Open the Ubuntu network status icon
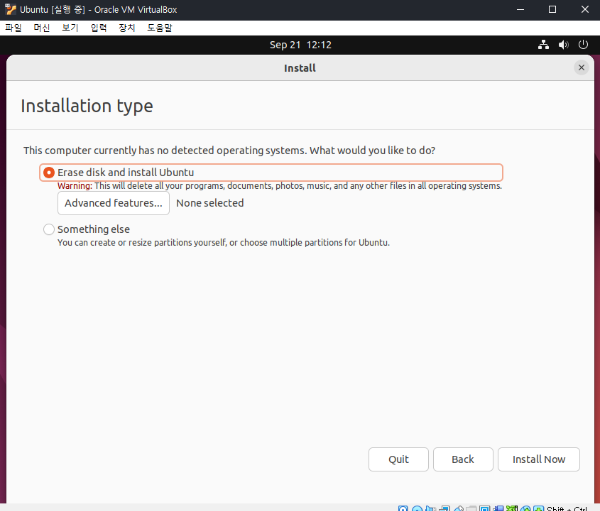The height and width of the screenshot is (511, 600). (543, 45)
